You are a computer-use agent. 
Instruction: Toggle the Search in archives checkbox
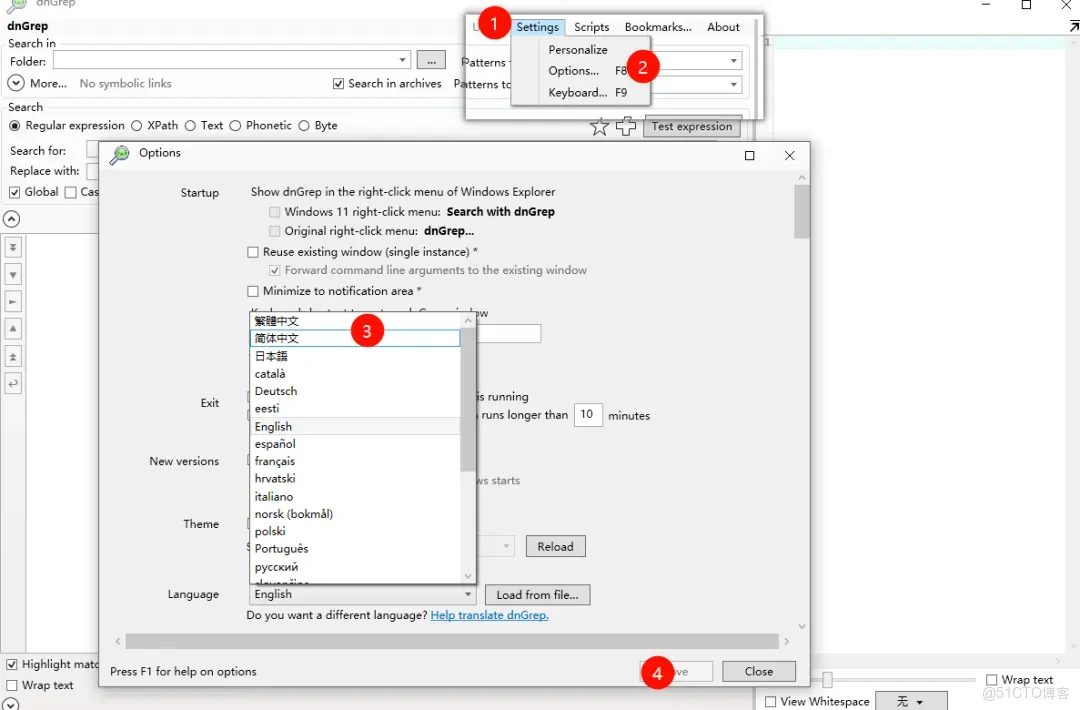click(x=338, y=83)
